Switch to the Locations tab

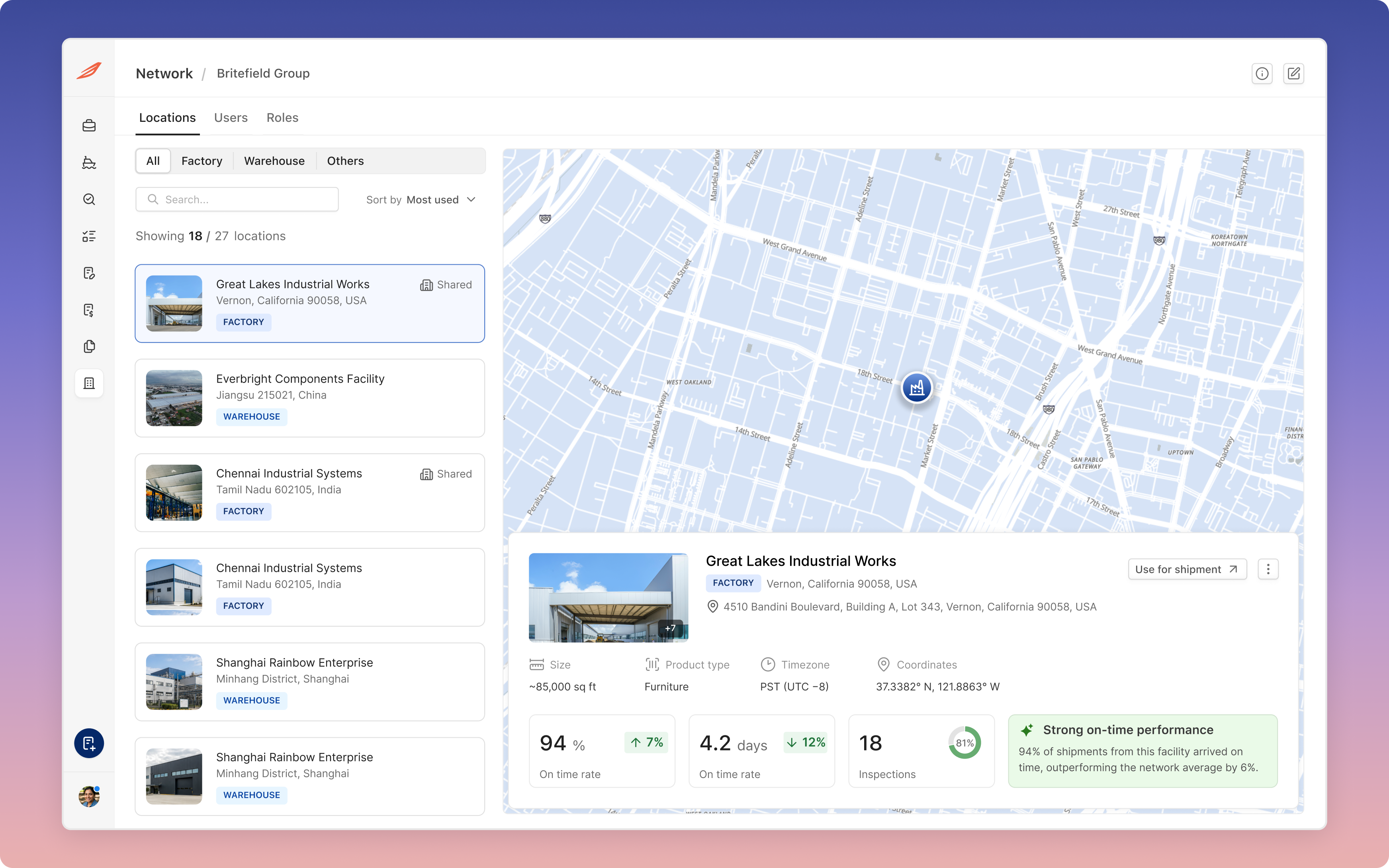click(x=167, y=118)
